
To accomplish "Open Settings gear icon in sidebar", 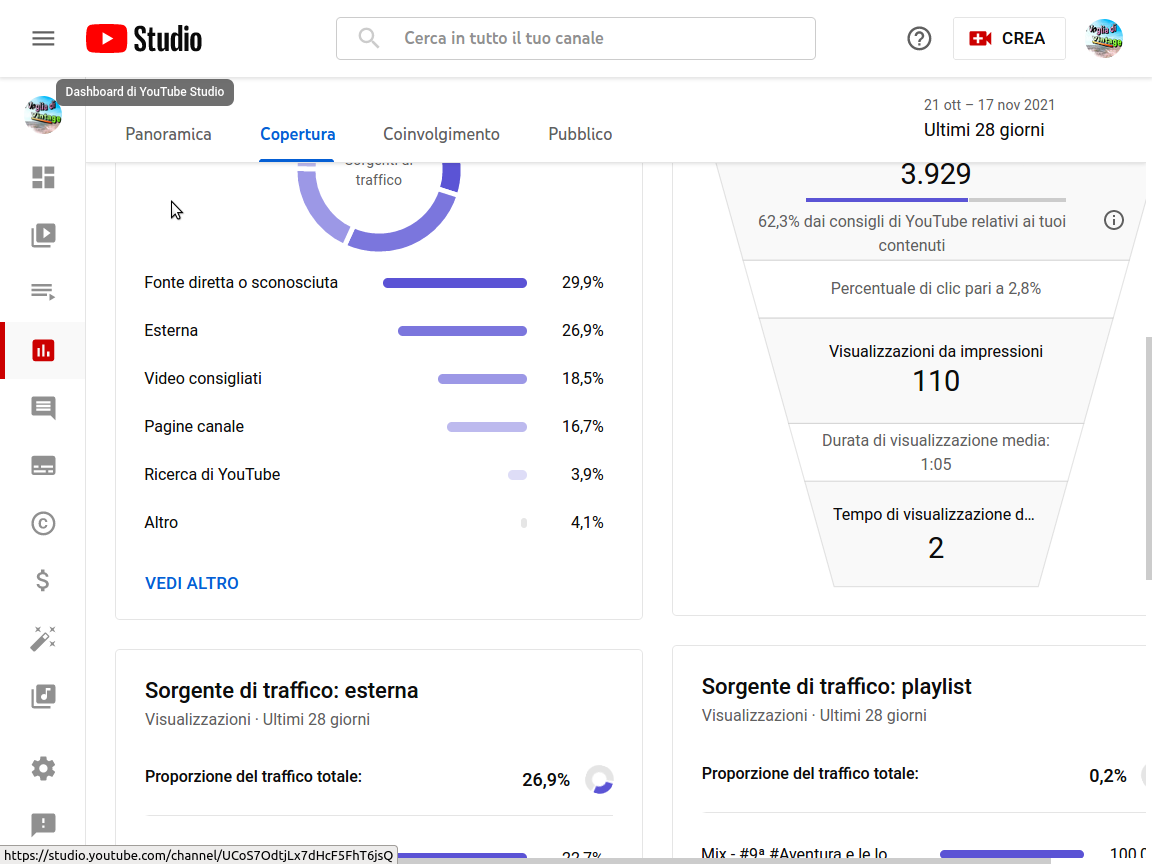I will tap(43, 768).
